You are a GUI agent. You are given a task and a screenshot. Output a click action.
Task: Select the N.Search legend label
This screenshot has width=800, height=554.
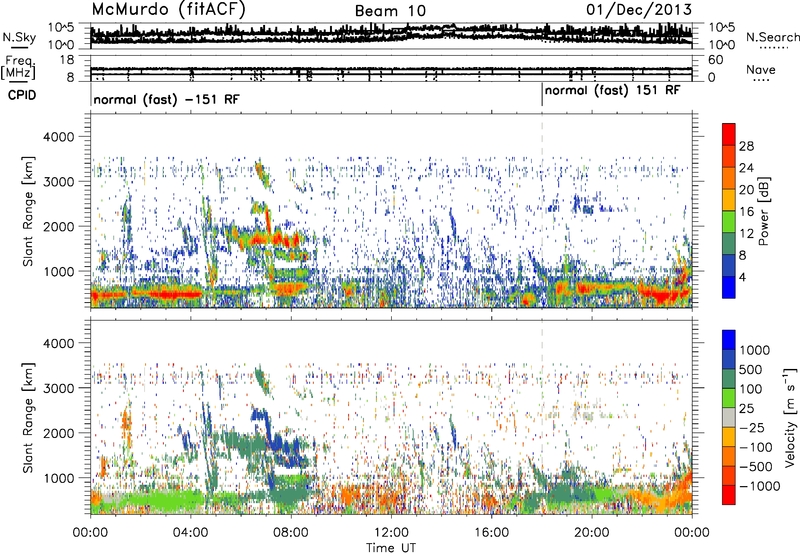tap(772, 37)
